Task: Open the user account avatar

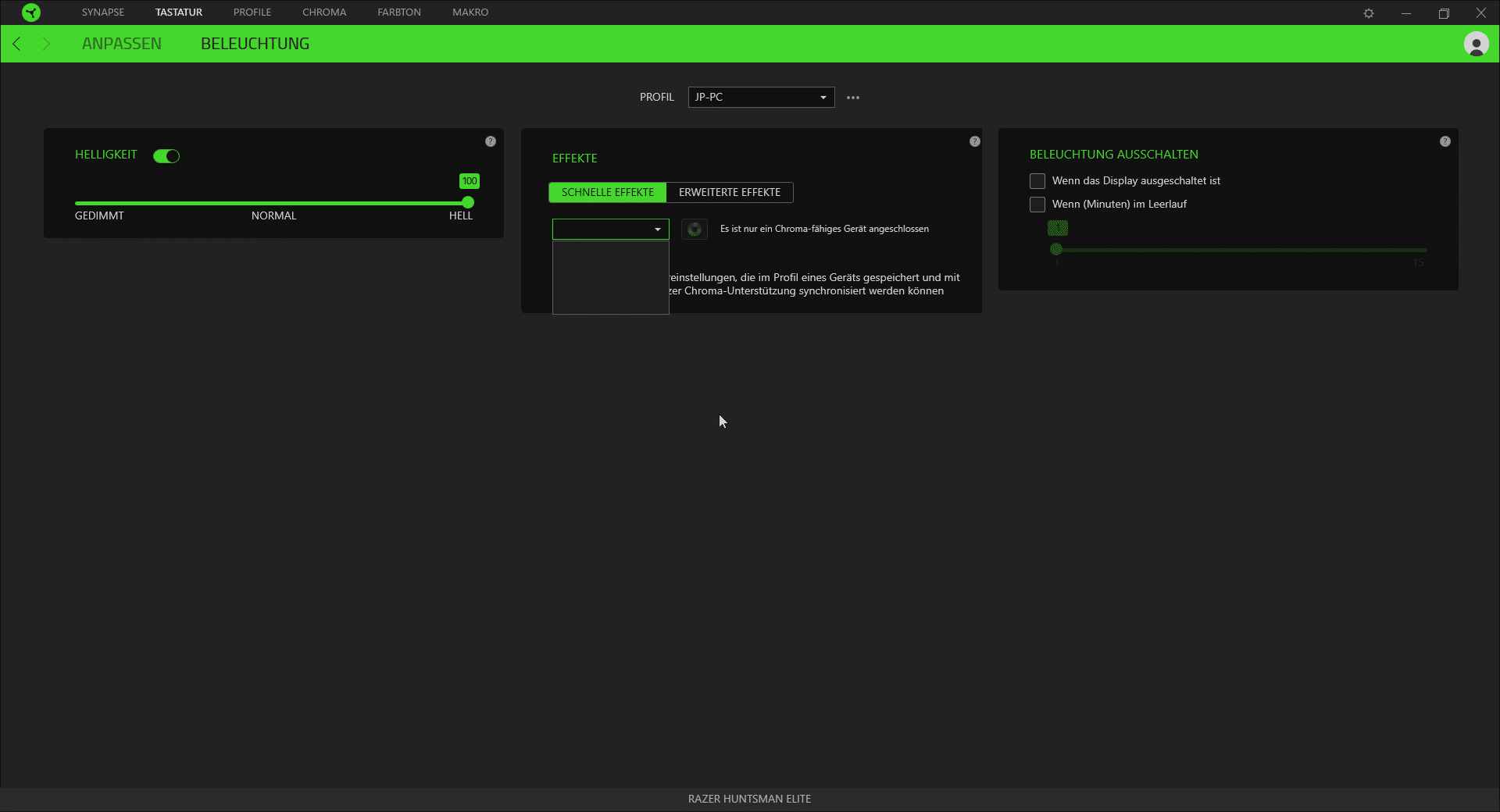Action: (1476, 45)
